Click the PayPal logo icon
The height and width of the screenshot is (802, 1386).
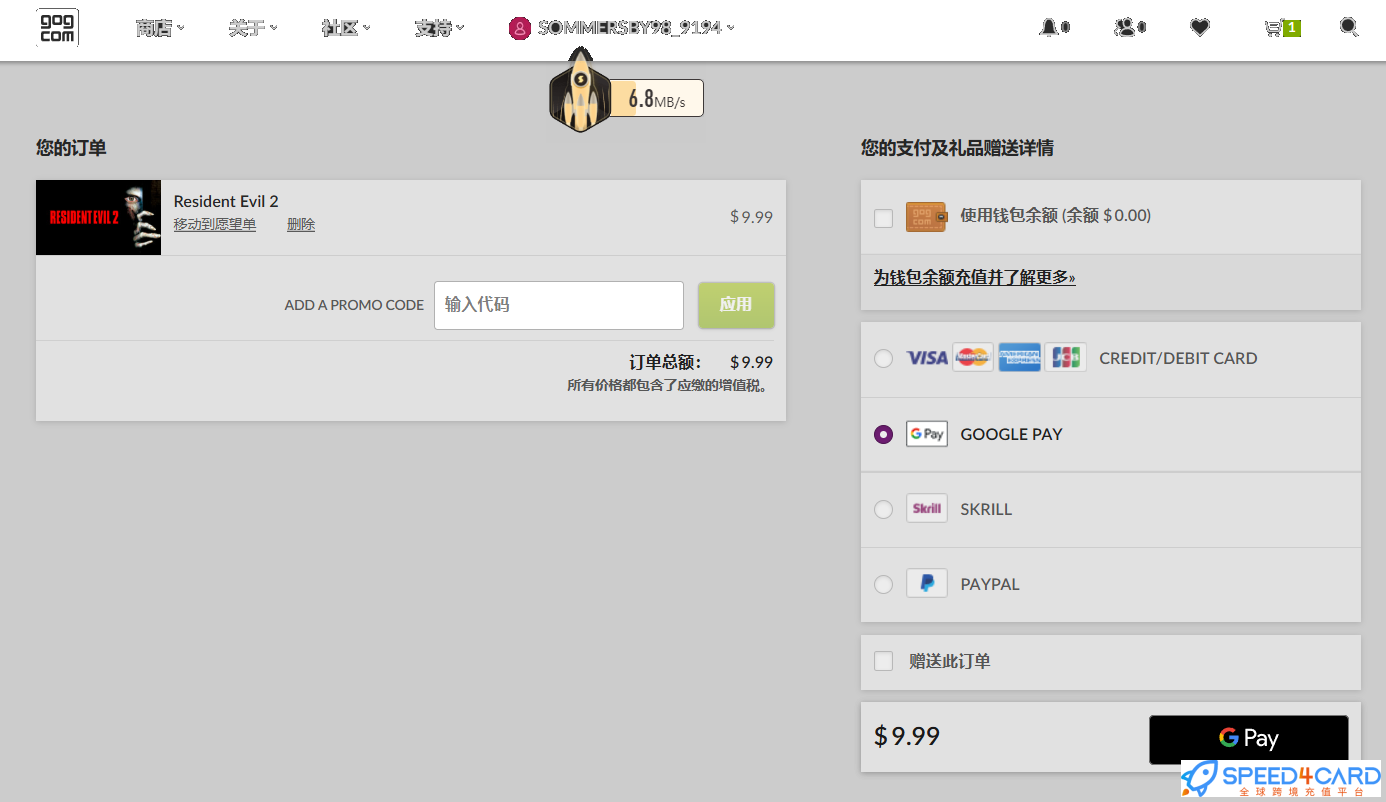(927, 584)
